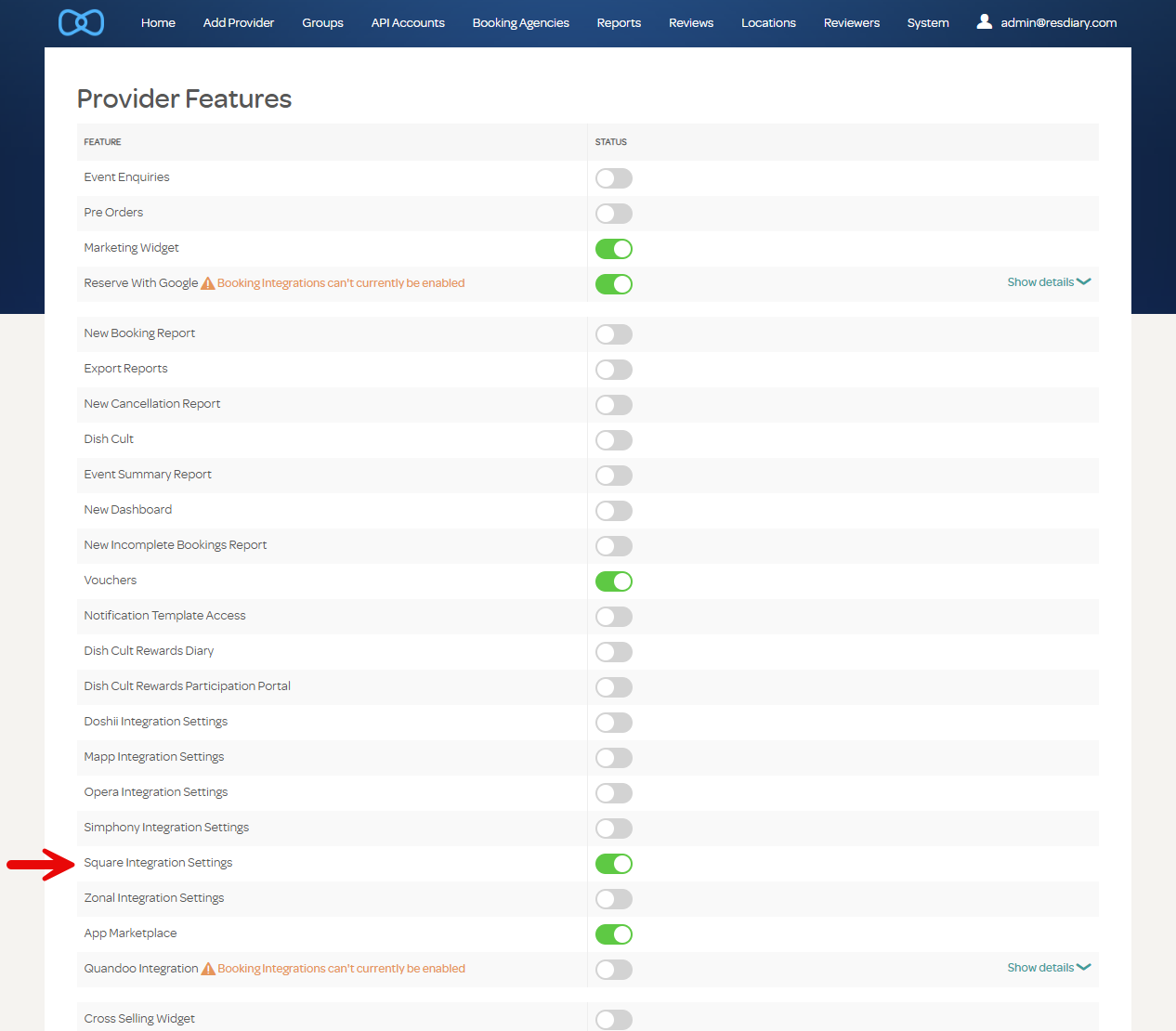Click the App Marketplace feature label
The height and width of the screenshot is (1031, 1176).
(x=130, y=933)
